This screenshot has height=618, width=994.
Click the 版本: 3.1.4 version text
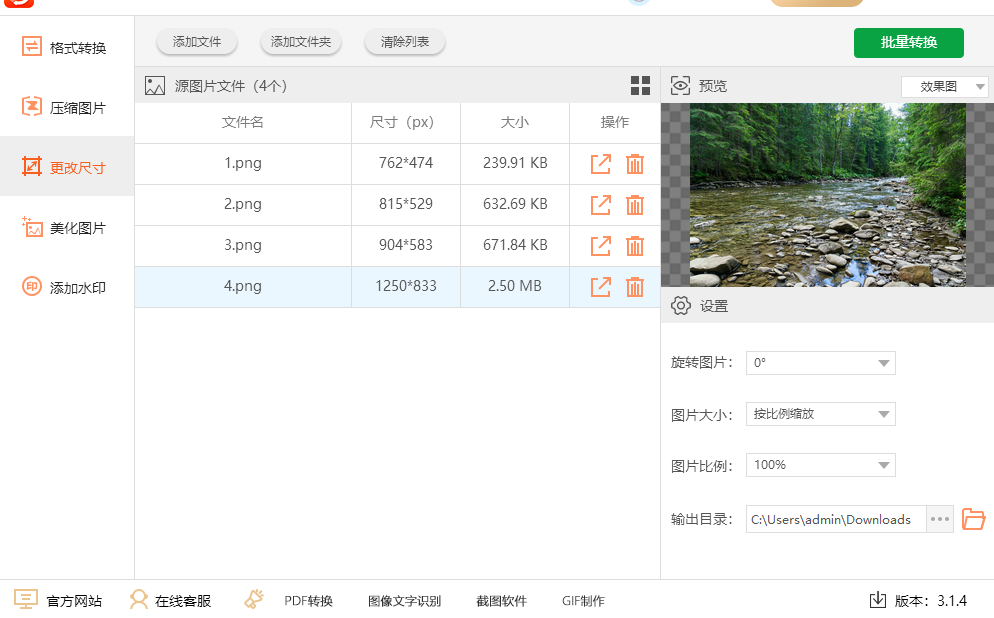(931, 601)
